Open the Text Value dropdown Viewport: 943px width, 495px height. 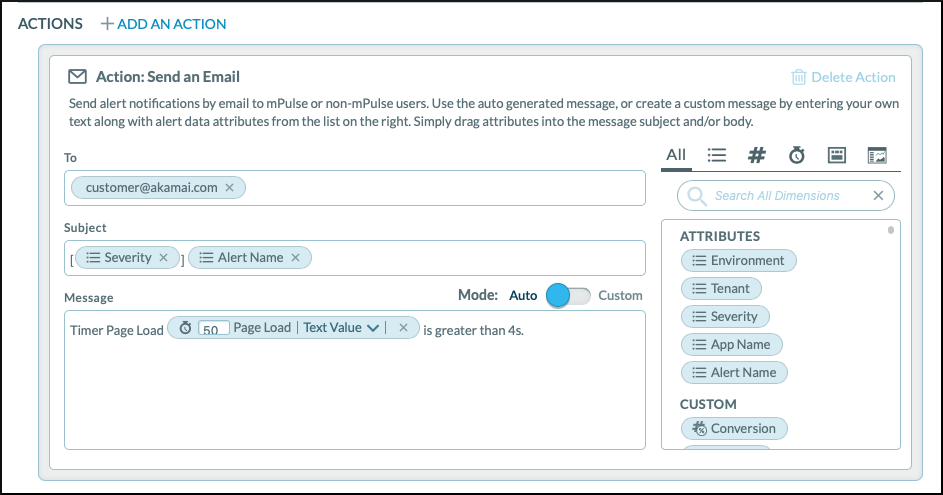coord(372,328)
